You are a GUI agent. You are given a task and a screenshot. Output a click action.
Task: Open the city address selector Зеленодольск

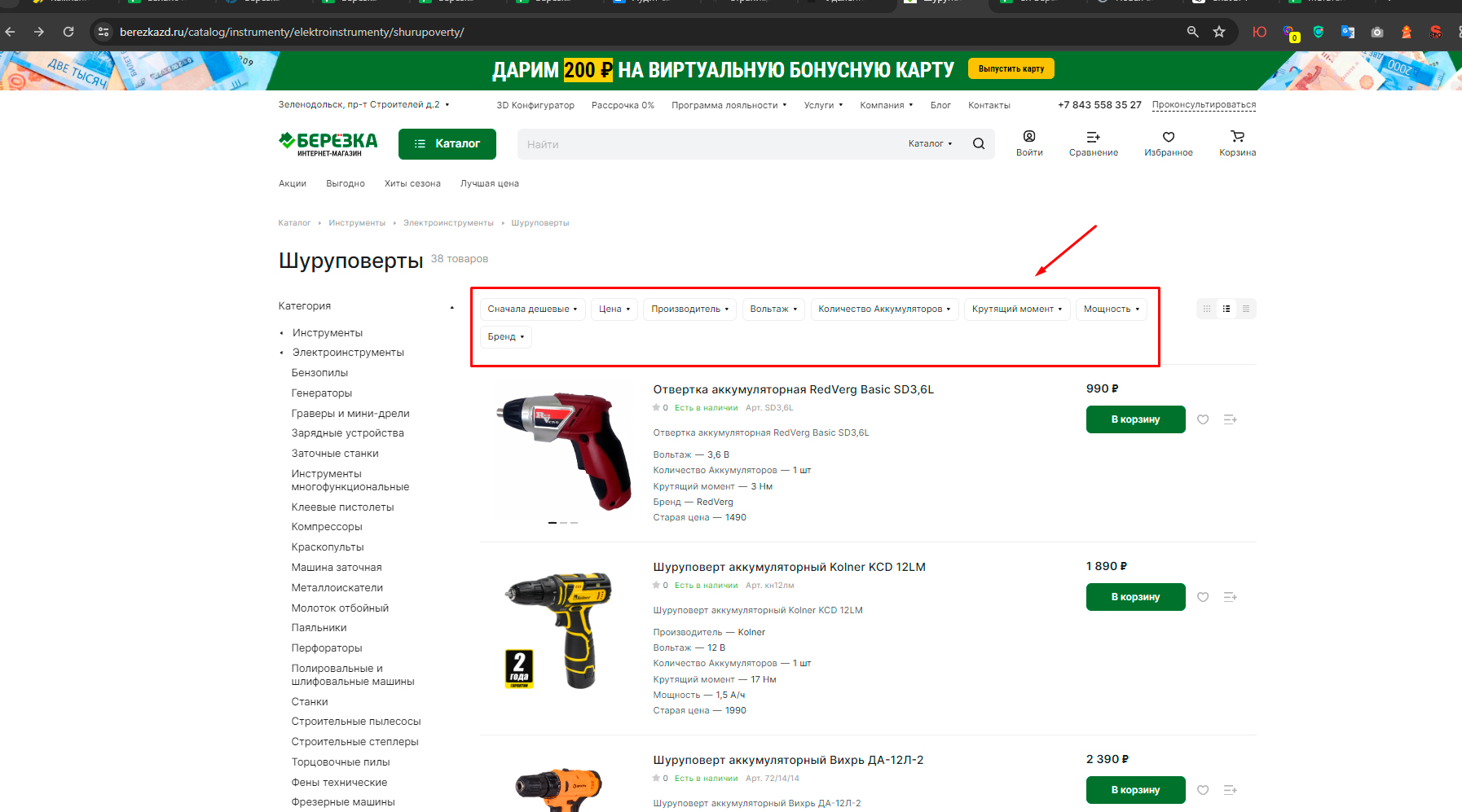pyautogui.click(x=363, y=105)
